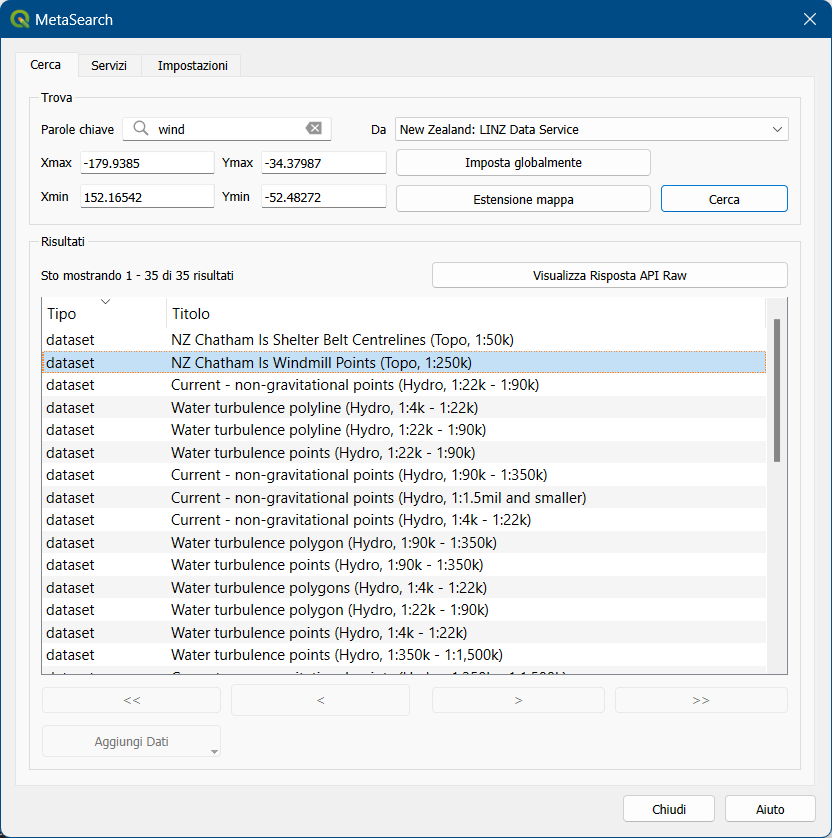Switch to the Cerca tab
Viewport: 832px width, 838px height.
46,65
